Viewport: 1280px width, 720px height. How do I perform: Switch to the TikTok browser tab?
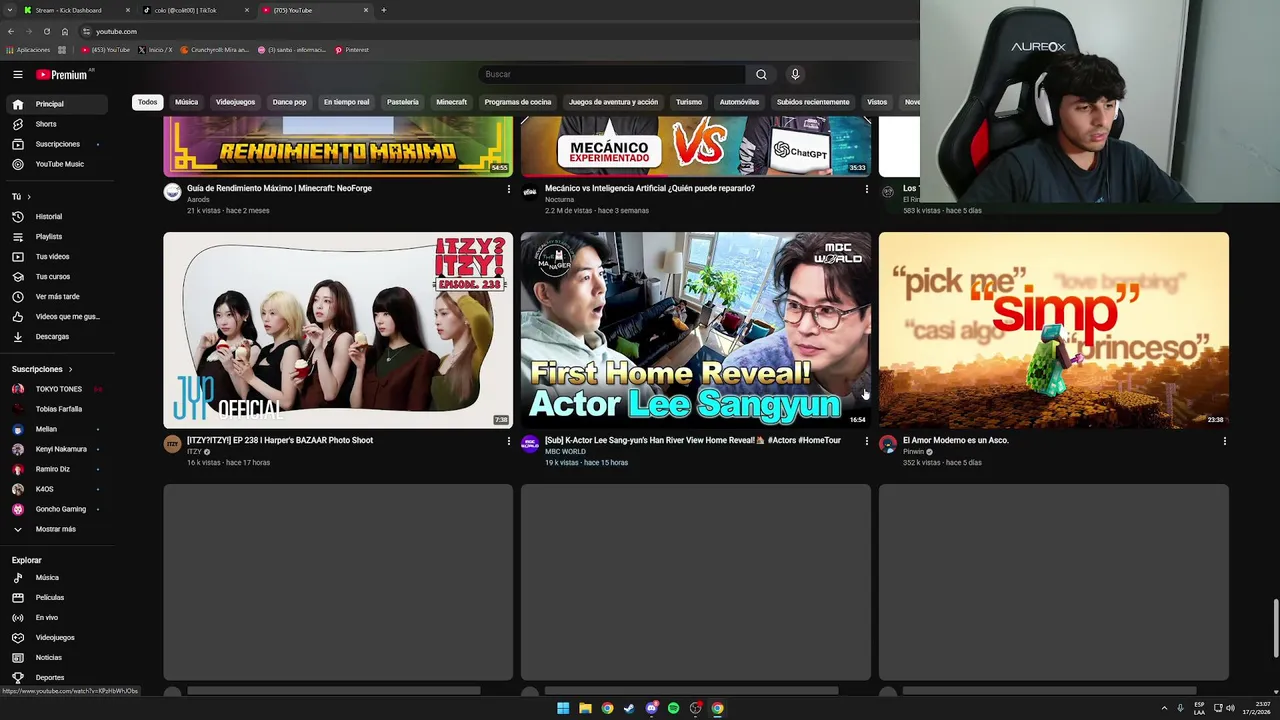(x=195, y=10)
